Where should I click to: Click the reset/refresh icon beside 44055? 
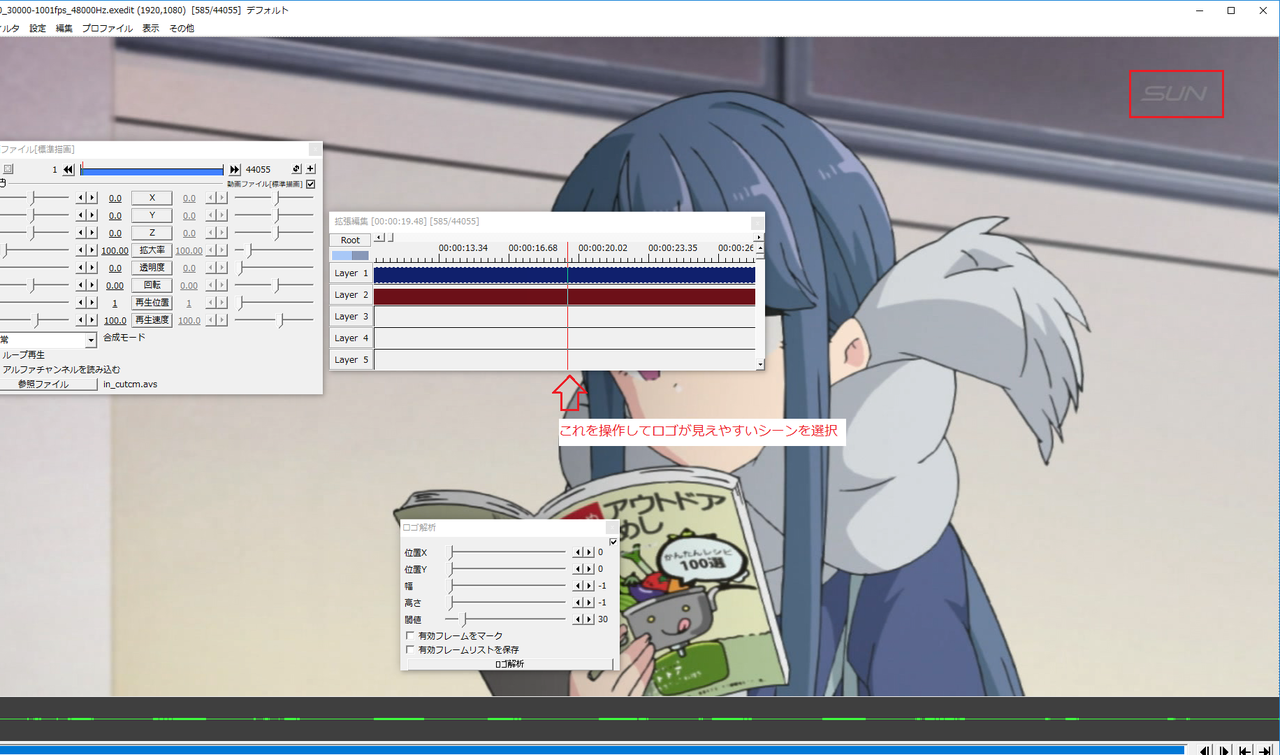tap(297, 170)
